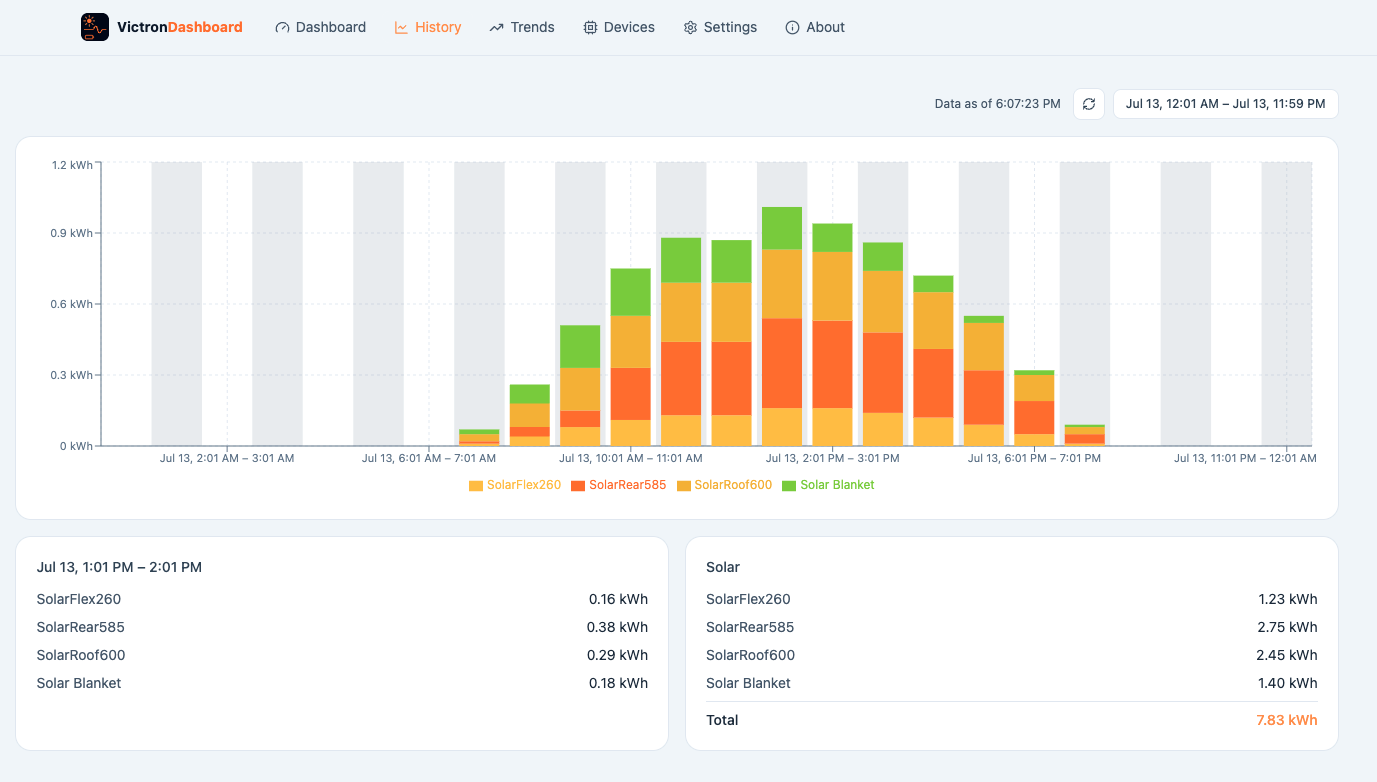Image resolution: width=1377 pixels, height=782 pixels.
Task: Click the 0 kWh axis label
Action: (x=76, y=446)
